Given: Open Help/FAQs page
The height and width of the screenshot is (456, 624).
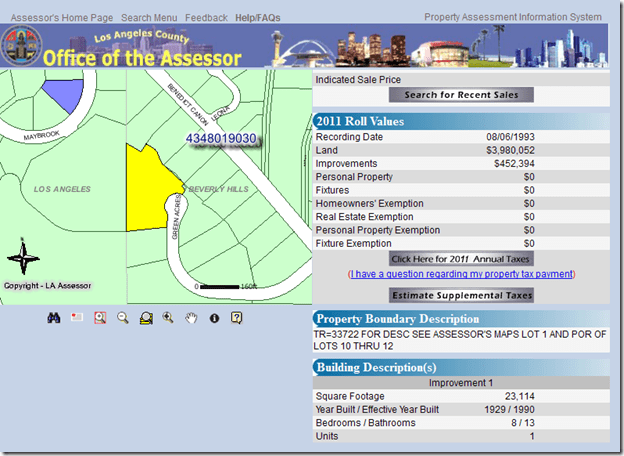Looking at the screenshot, I should [259, 18].
